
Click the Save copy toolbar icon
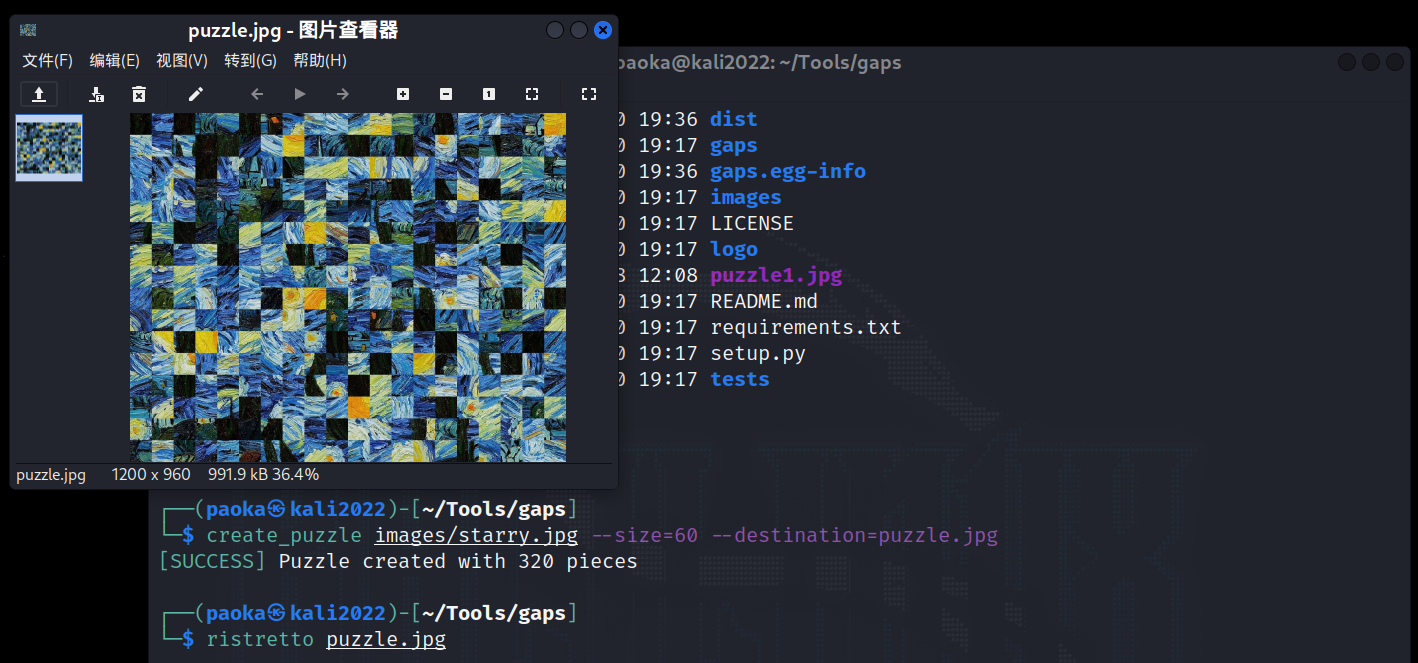coord(96,94)
